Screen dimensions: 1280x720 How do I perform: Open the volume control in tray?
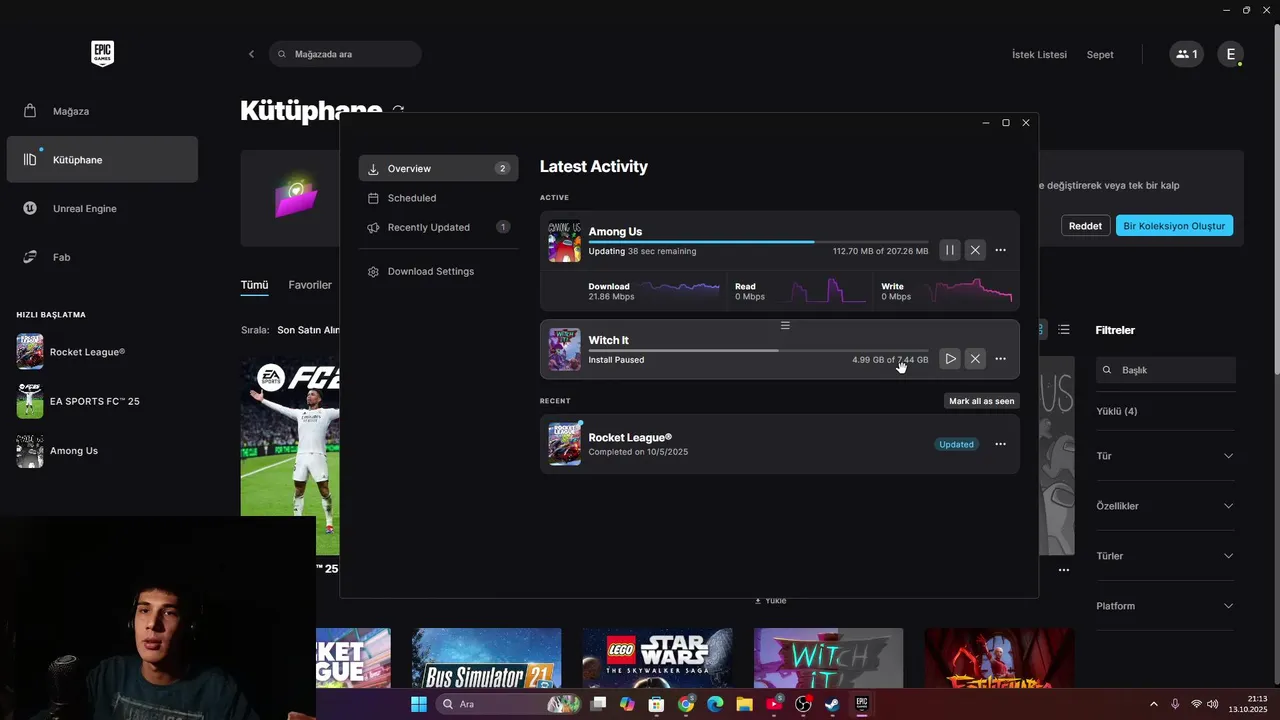(1213, 704)
